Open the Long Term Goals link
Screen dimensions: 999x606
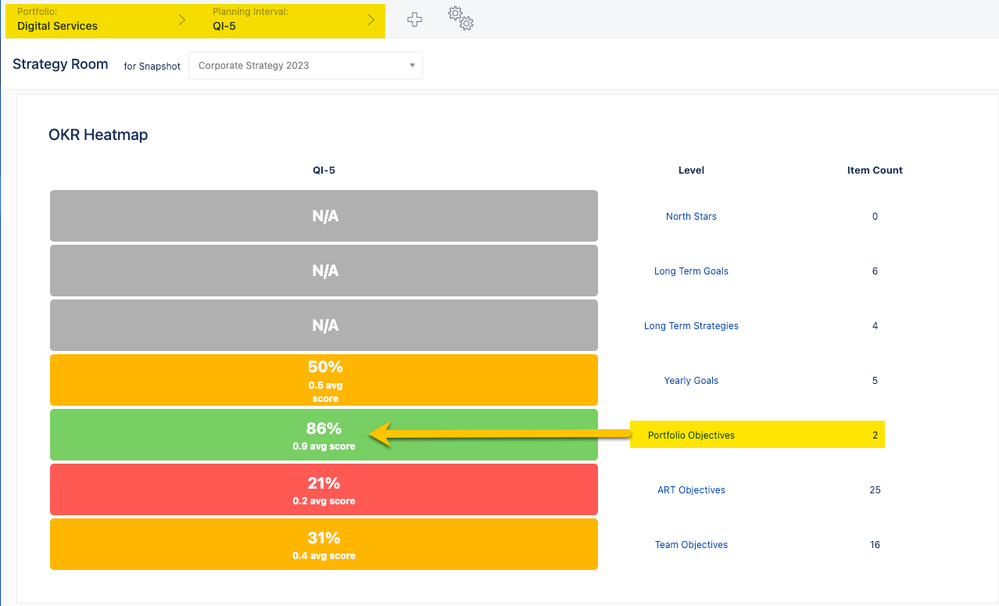691,271
